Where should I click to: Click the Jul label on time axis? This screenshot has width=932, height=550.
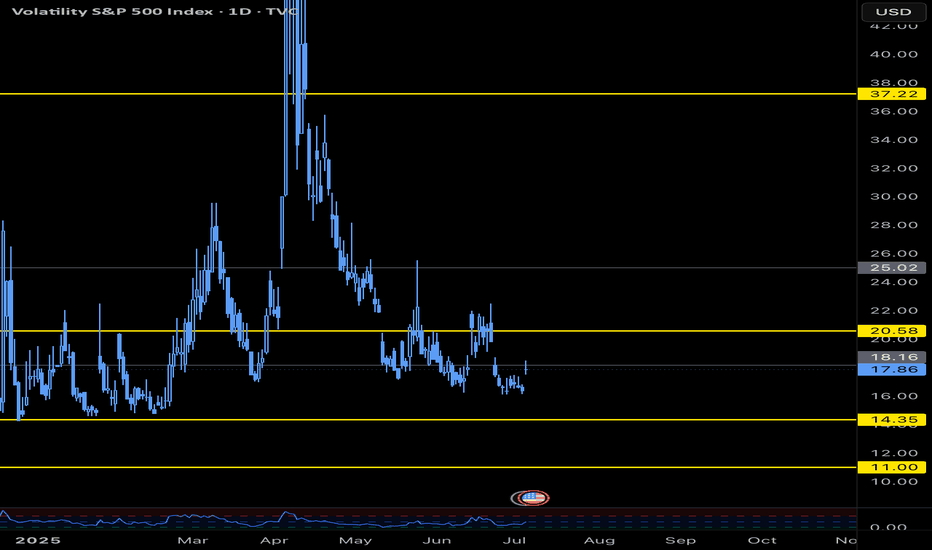point(514,540)
